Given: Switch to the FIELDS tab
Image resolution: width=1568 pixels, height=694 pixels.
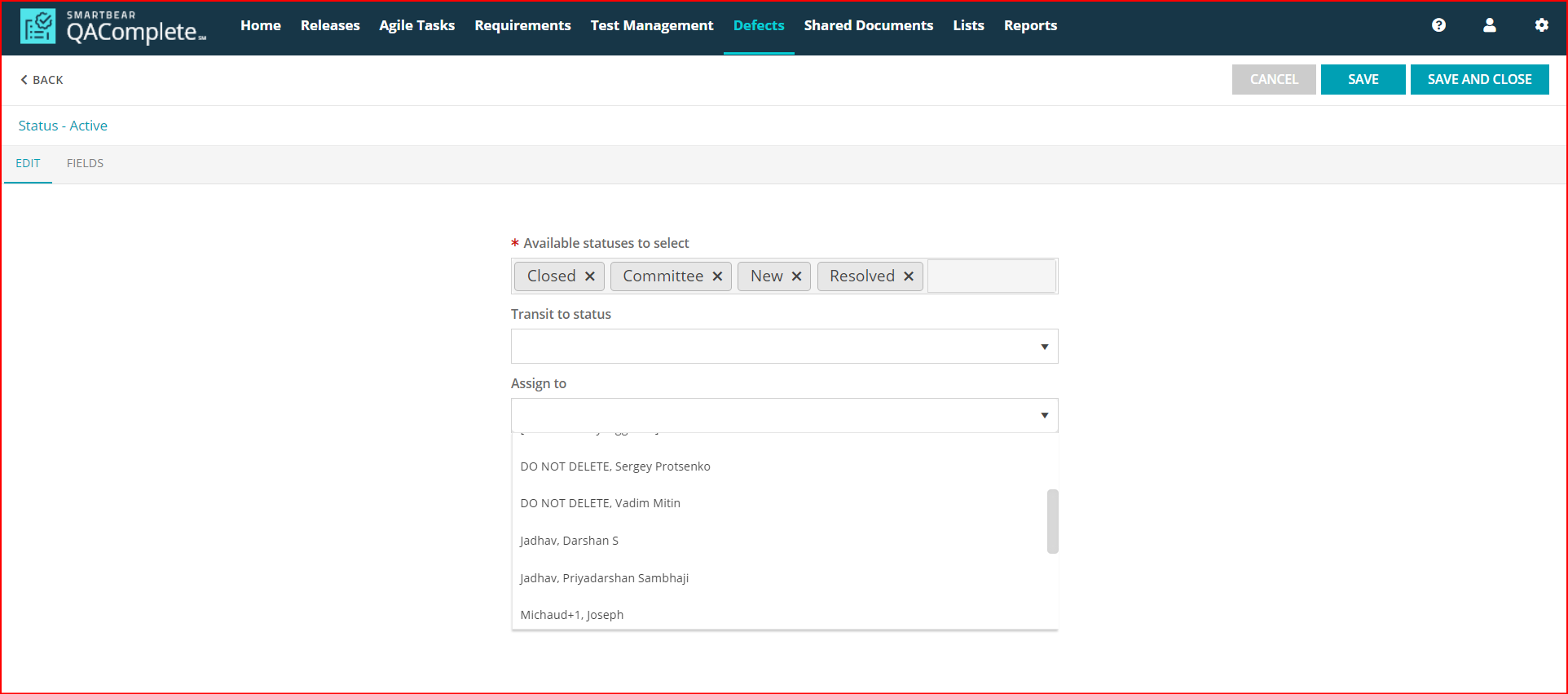Looking at the screenshot, I should coord(85,163).
